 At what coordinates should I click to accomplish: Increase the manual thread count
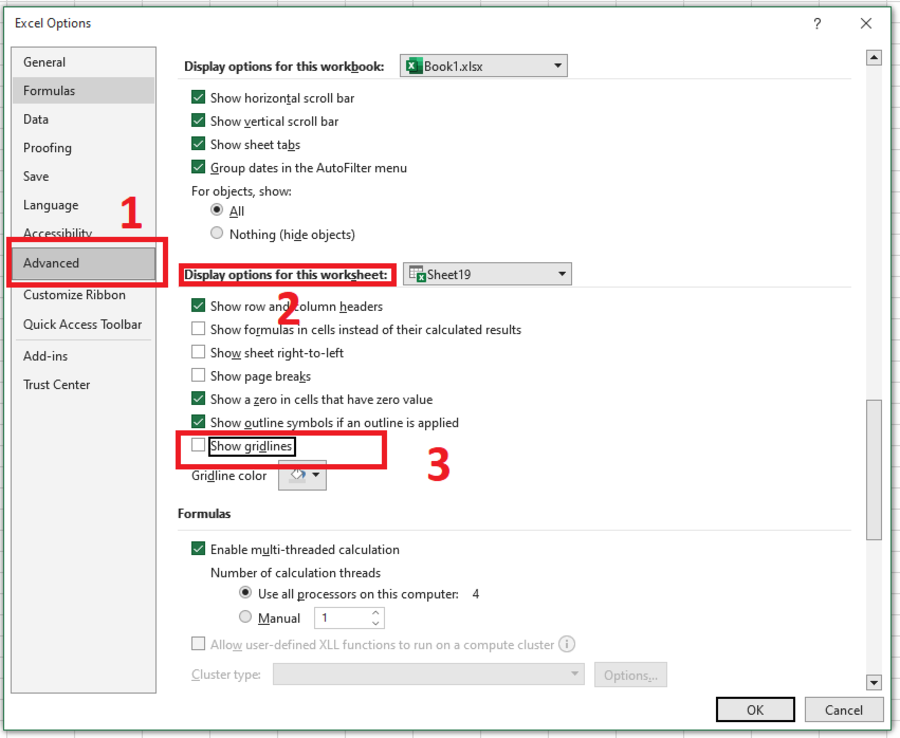[375, 613]
